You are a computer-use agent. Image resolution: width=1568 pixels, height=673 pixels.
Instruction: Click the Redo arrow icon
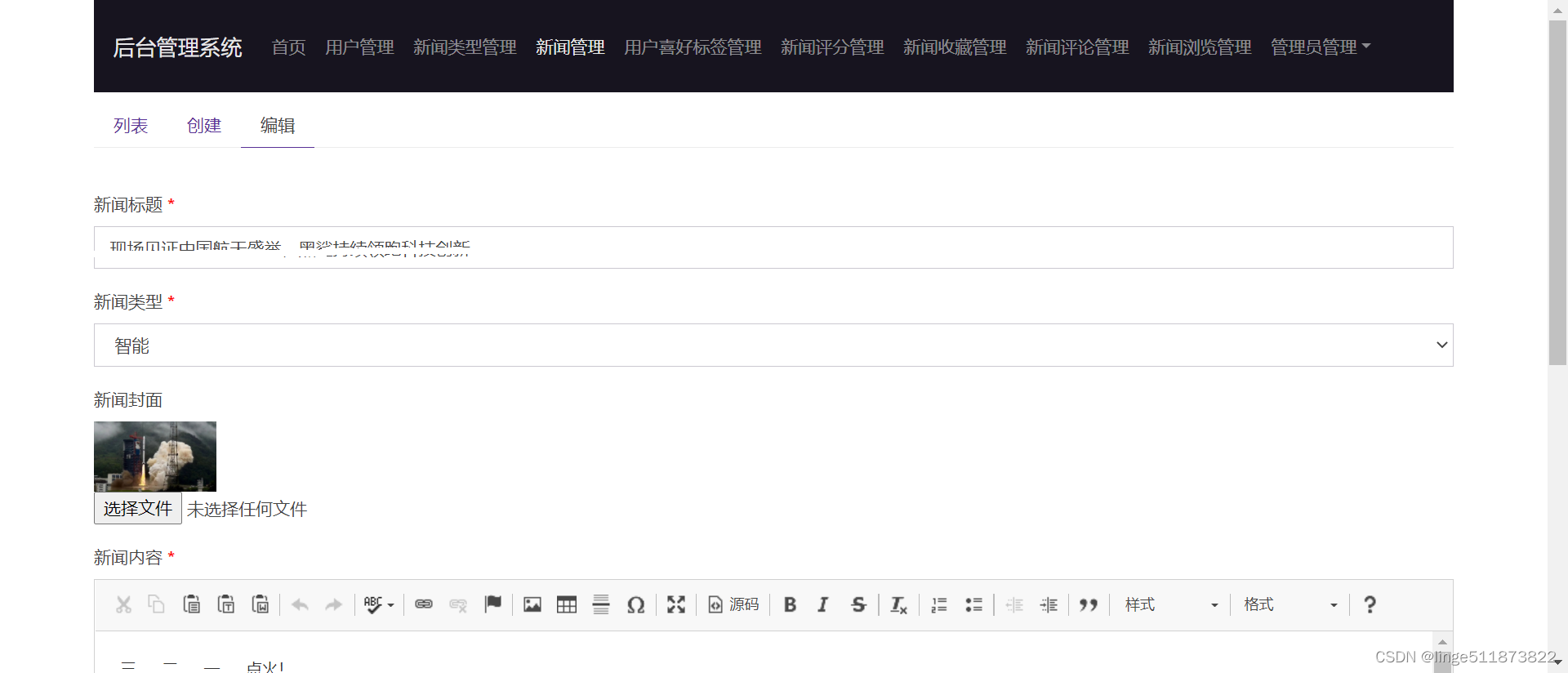333,604
